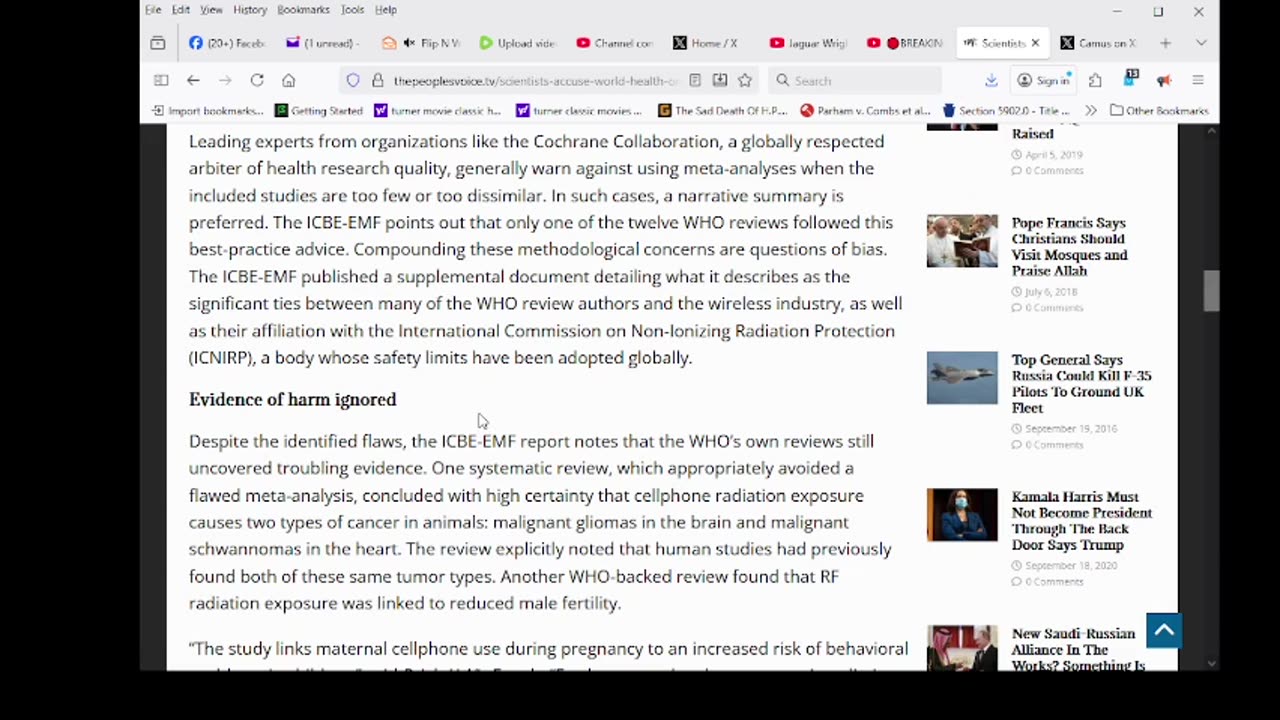The height and width of the screenshot is (720, 1280).
Task: Open the Firefox application menu
Action: [x=1198, y=80]
